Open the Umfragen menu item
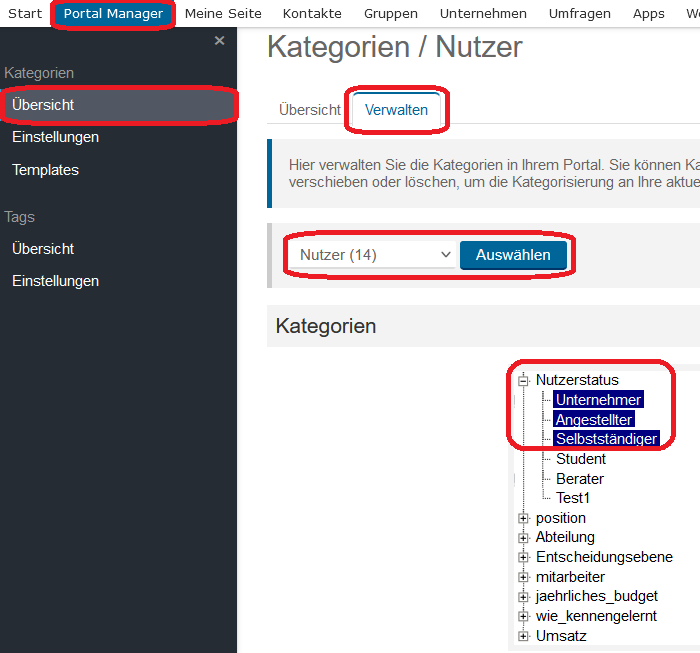 (x=579, y=13)
